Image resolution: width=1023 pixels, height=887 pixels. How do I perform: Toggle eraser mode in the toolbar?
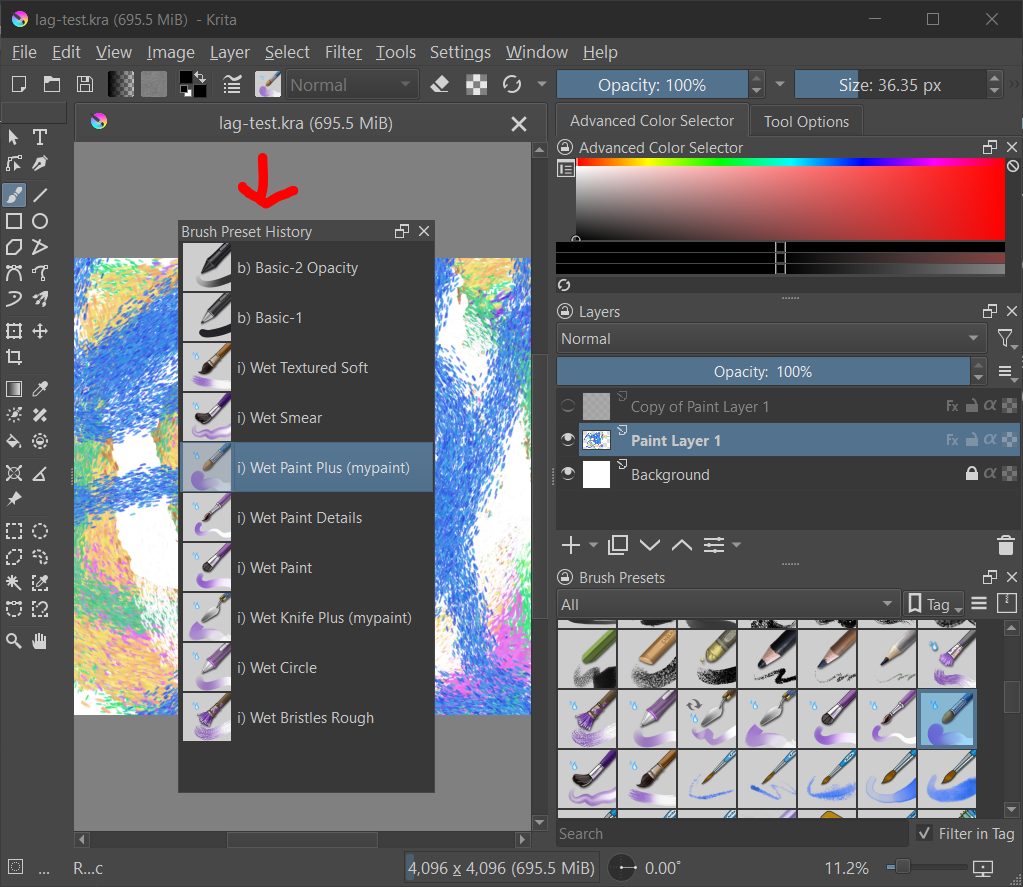(439, 85)
